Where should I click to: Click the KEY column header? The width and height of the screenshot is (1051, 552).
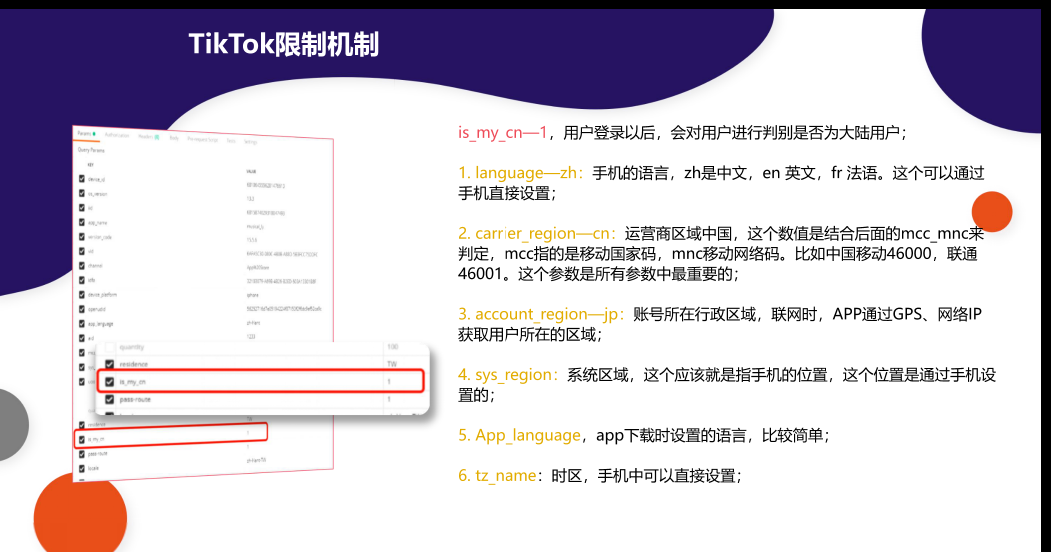(90, 165)
